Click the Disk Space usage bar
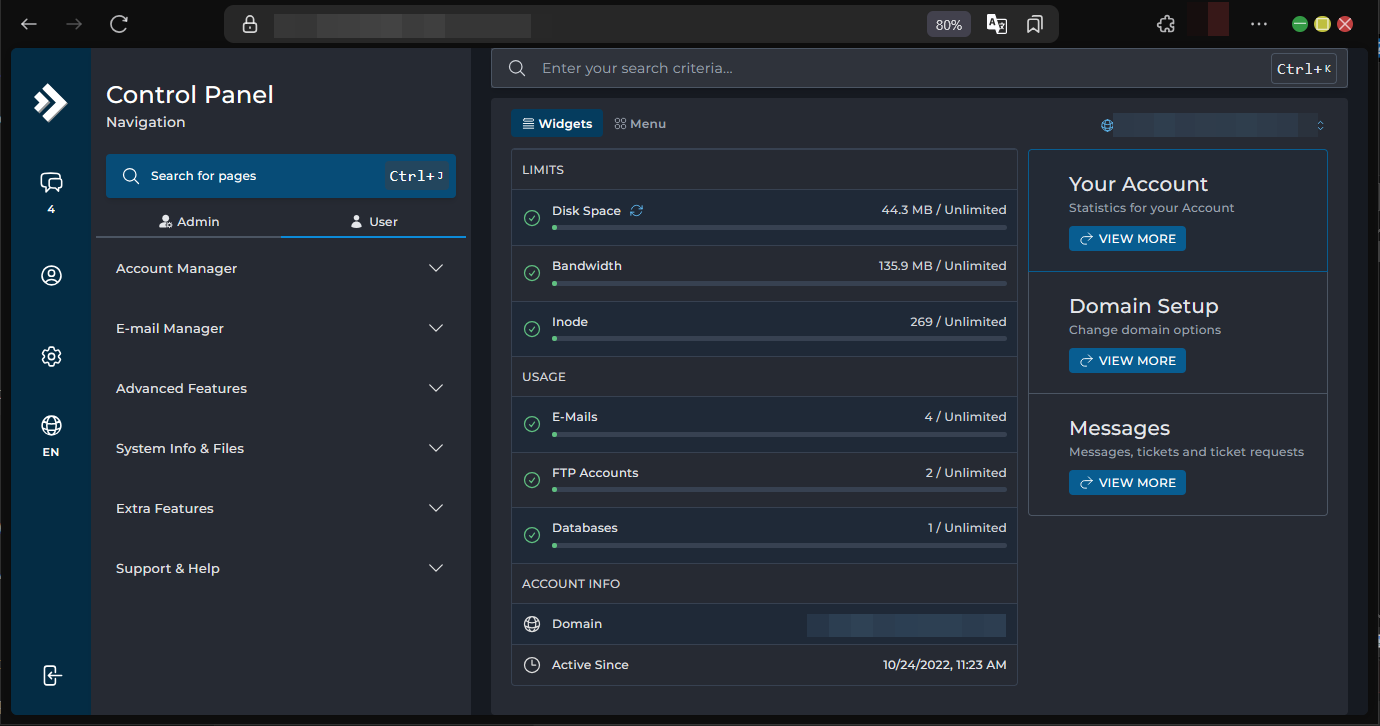Image resolution: width=1380 pixels, height=726 pixels. (779, 228)
